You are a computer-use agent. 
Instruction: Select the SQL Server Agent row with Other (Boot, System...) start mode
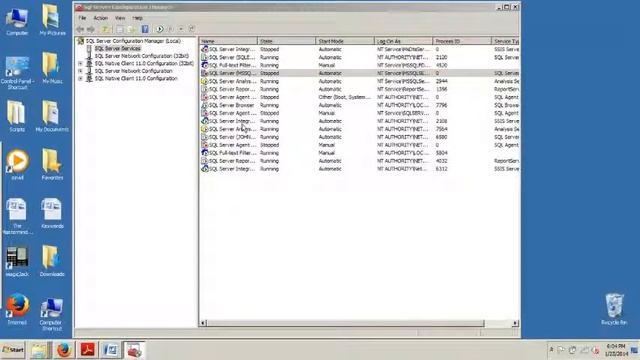tap(359, 97)
